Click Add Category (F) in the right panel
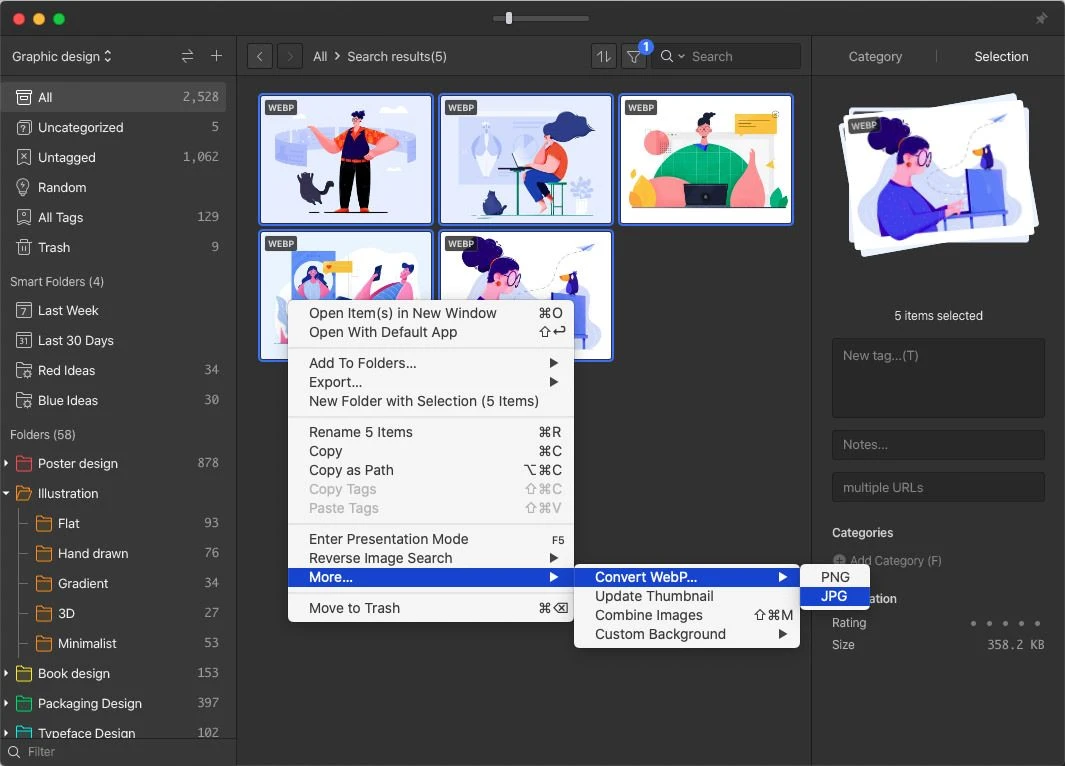The image size is (1065, 766). click(888, 561)
